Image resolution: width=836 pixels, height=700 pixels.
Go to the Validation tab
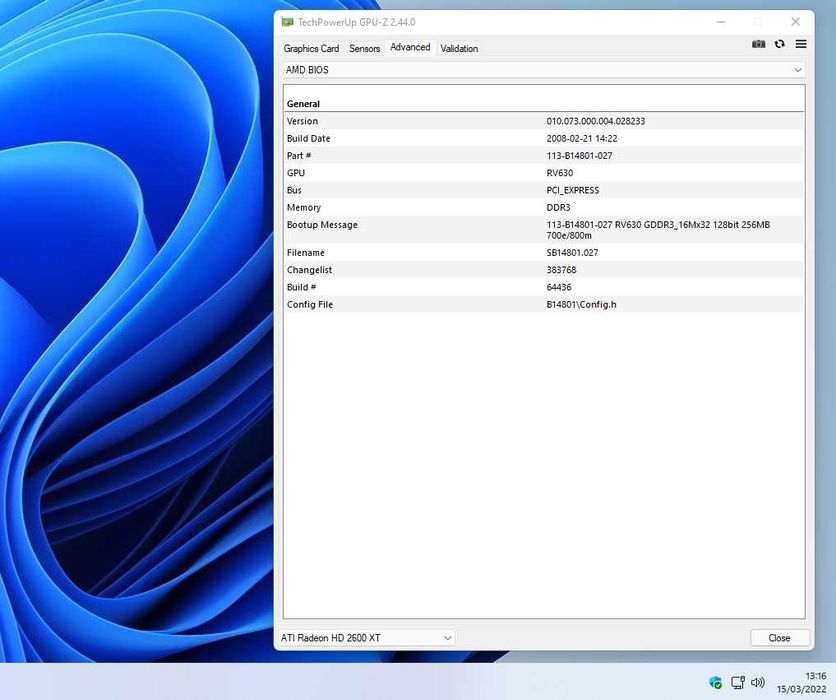459,48
